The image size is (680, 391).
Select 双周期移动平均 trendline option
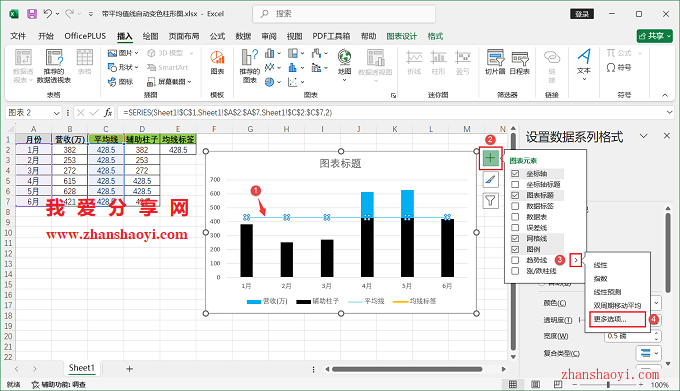point(617,305)
